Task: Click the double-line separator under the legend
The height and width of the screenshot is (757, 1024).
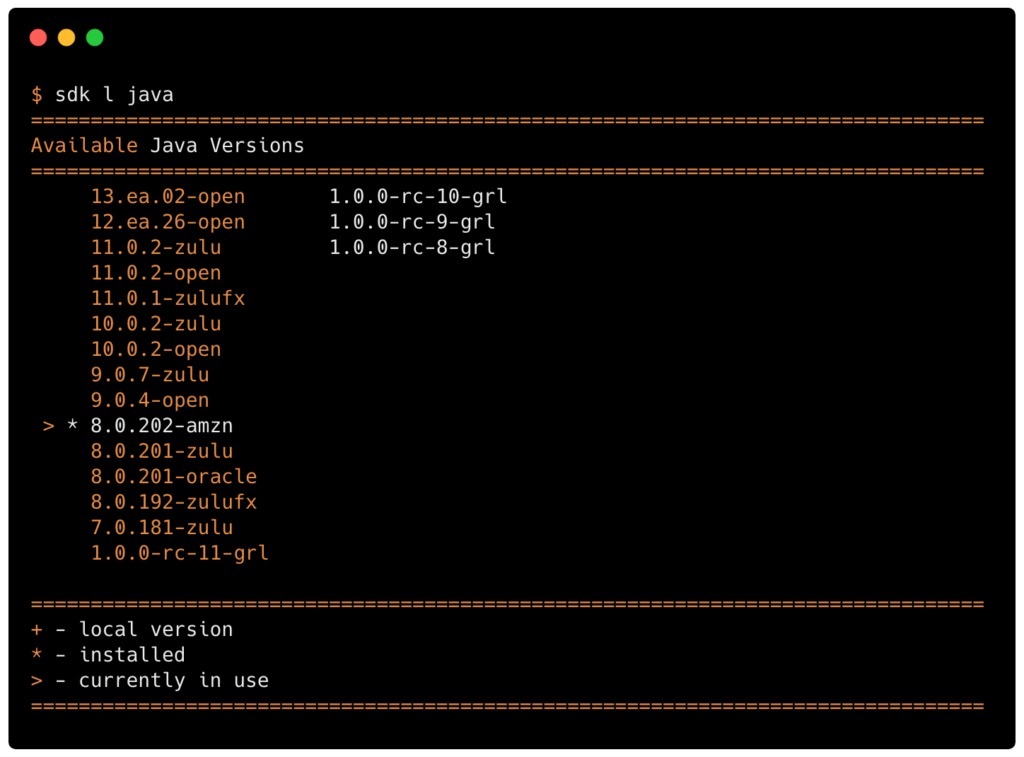Action: pyautogui.click(x=508, y=706)
